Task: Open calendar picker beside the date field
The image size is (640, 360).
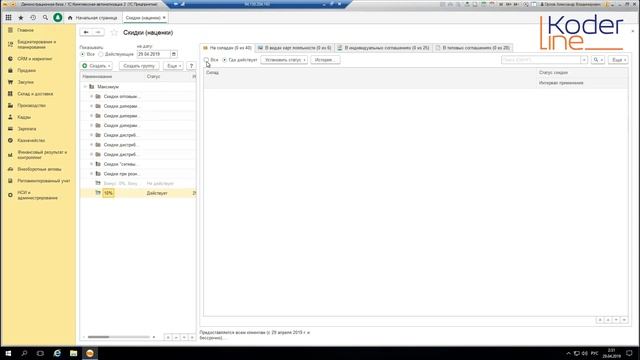Action: 174,54
